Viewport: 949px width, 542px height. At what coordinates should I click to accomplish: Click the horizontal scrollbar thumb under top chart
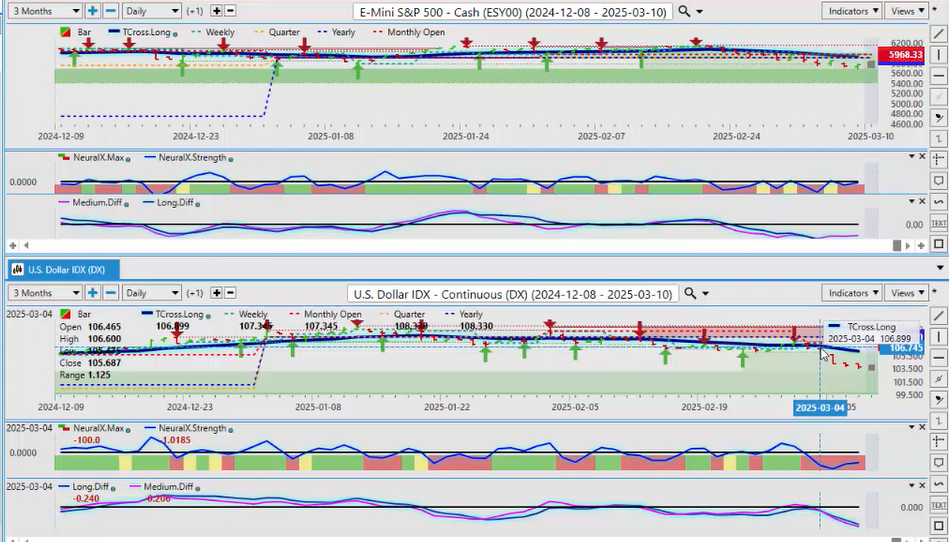coord(898,246)
